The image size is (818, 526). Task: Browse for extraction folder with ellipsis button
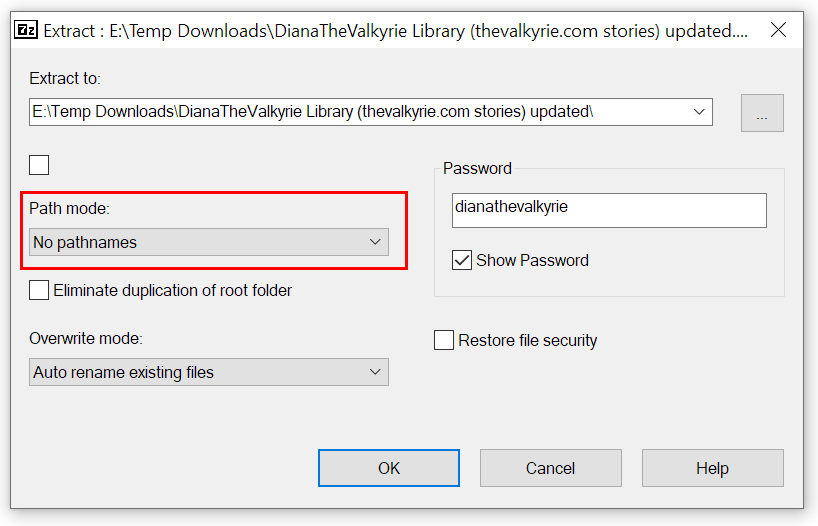click(762, 112)
